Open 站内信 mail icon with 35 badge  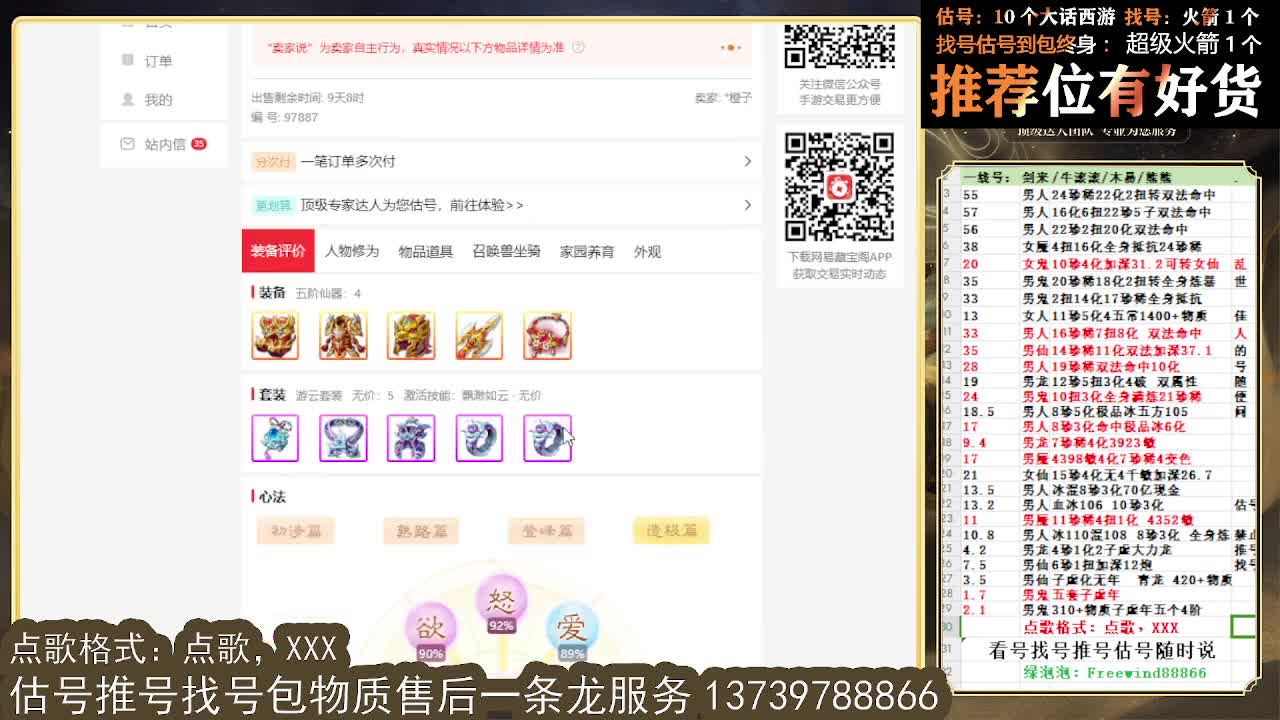[x=126, y=144]
